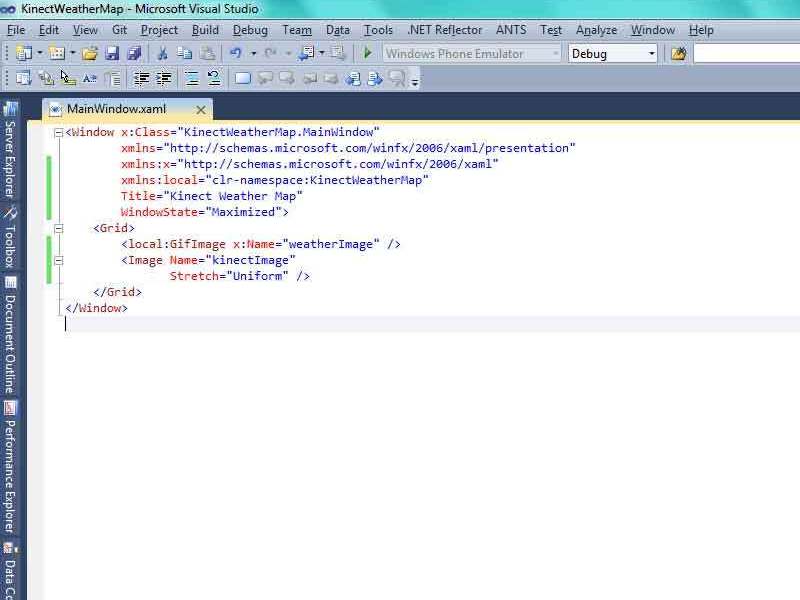This screenshot has height=600, width=800.
Task: Click the Add New Item toolbar icon
Action: (57, 53)
